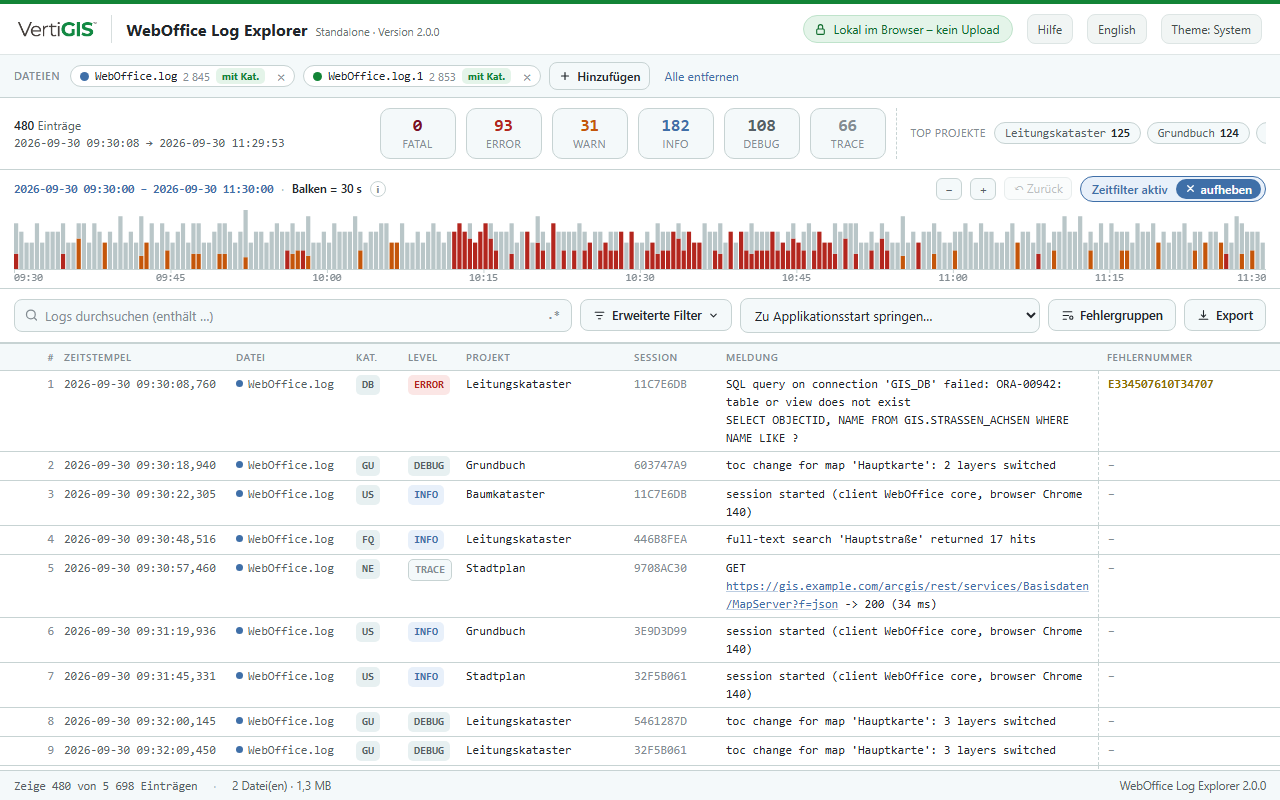Image resolution: width=1280 pixels, height=800 pixels.
Task: Export the log entries
Action: 1225,316
